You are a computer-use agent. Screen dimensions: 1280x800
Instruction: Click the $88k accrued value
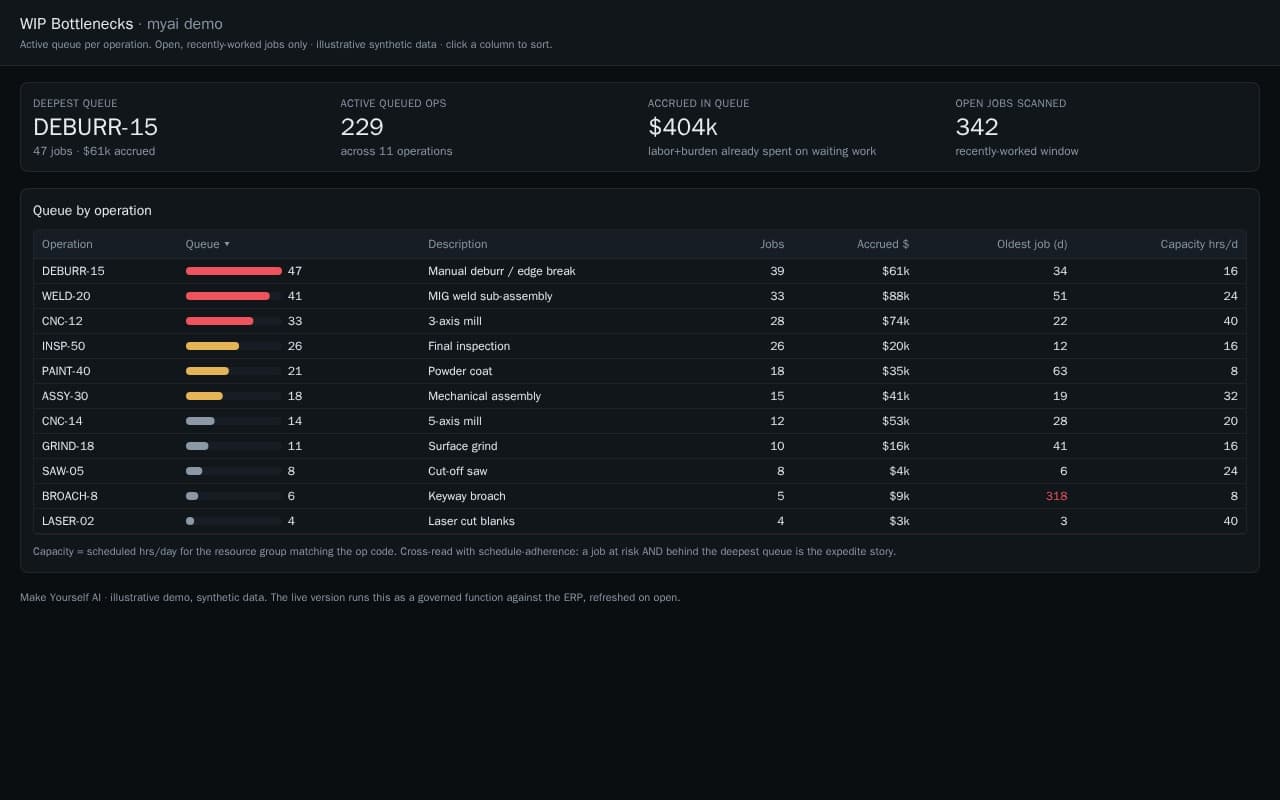[896, 296]
